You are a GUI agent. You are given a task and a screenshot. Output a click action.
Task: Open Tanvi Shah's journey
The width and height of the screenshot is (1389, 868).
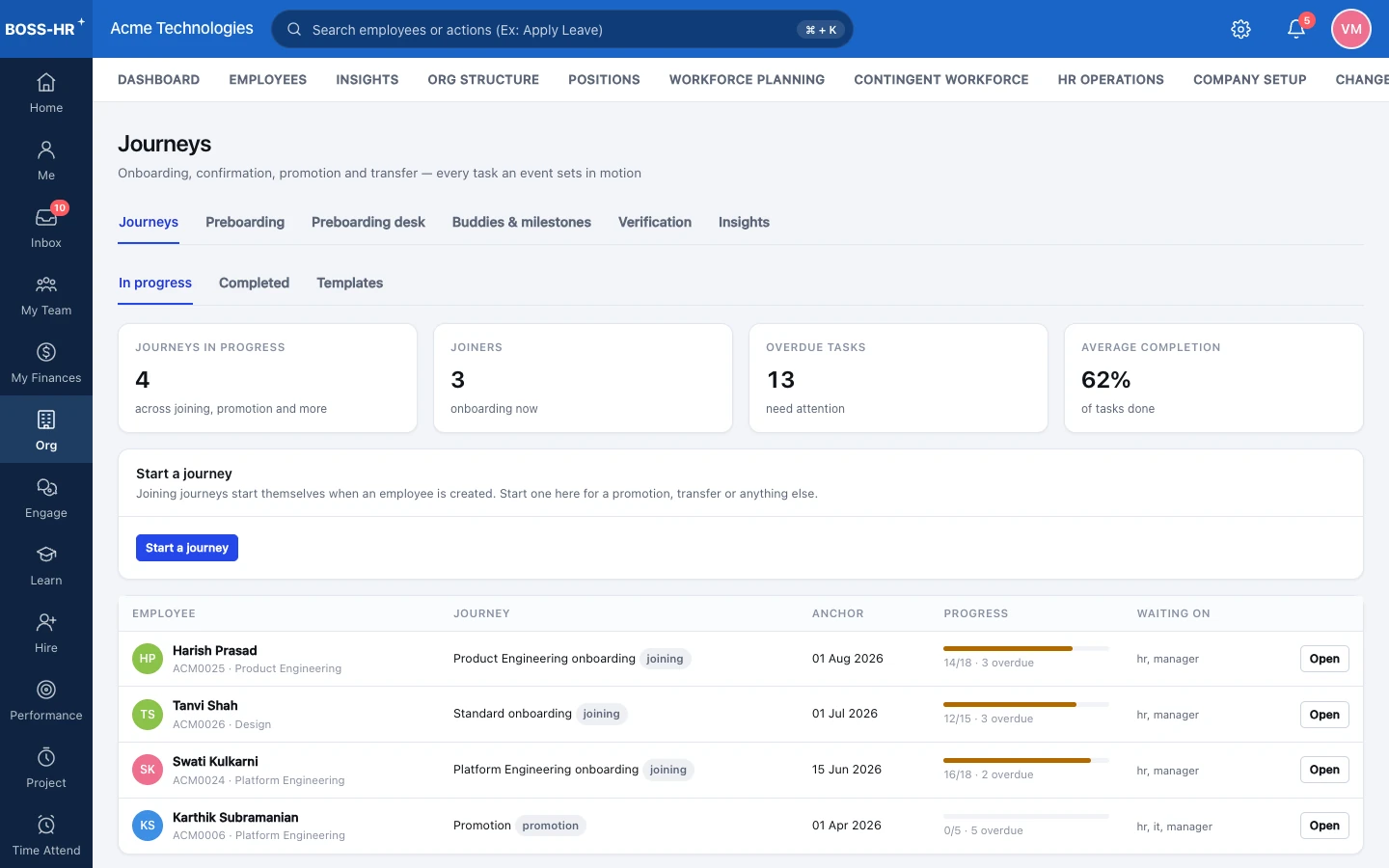[1324, 715]
